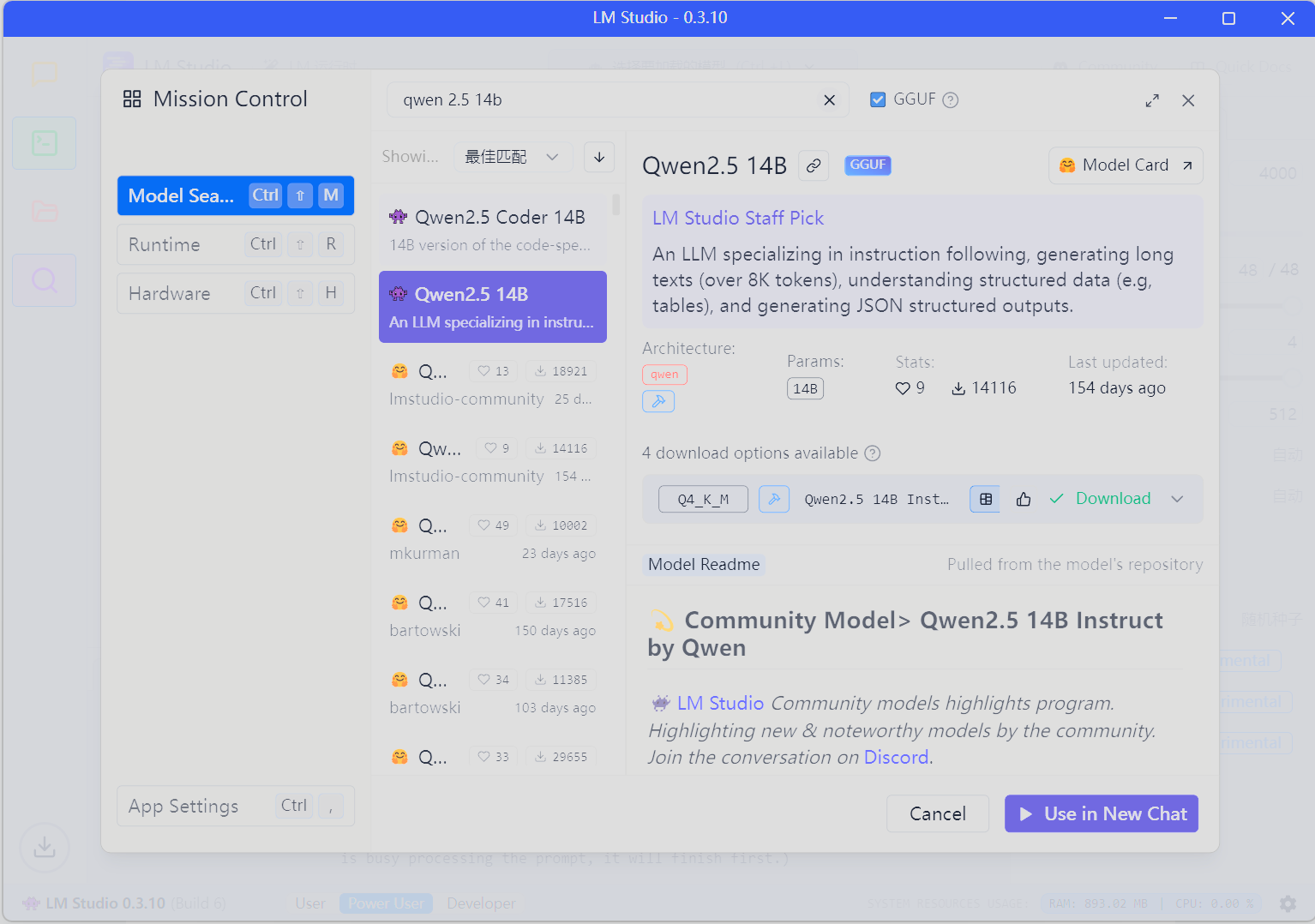Click hammer icon in download option row
The width and height of the screenshot is (1315, 924).
(774, 499)
